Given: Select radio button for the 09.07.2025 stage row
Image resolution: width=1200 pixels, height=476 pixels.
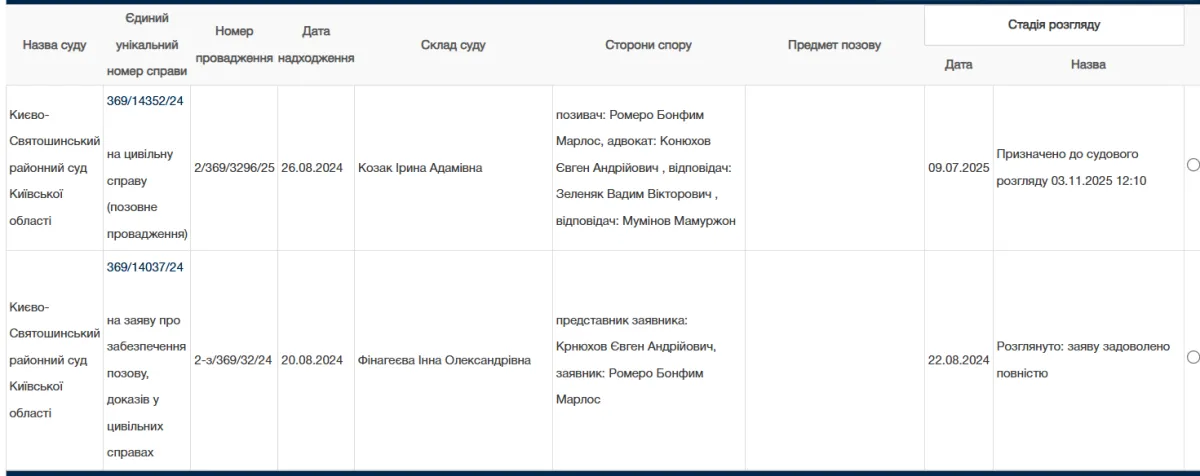Looking at the screenshot, I should 1192,166.
